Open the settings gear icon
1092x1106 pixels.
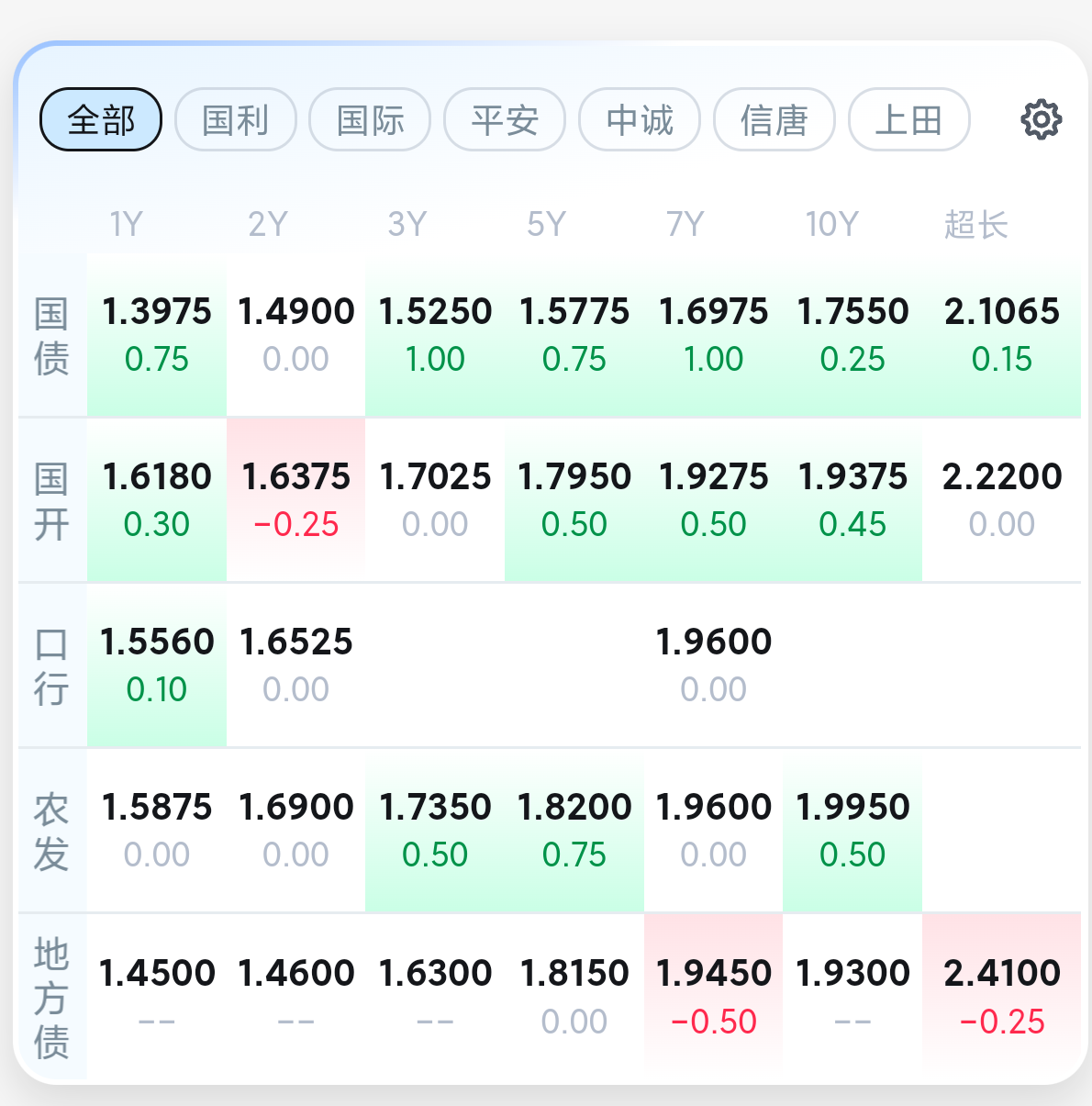tap(1041, 119)
